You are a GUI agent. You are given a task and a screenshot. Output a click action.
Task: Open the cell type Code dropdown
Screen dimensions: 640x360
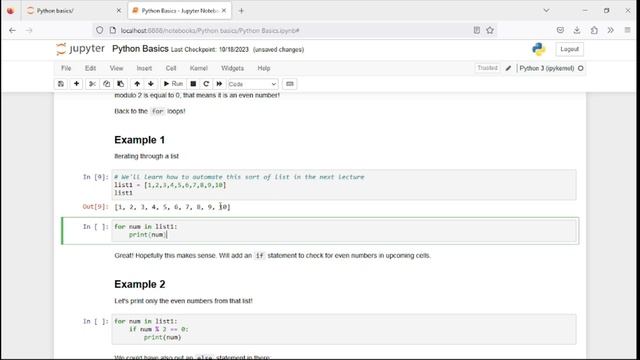pyautogui.click(x=253, y=84)
